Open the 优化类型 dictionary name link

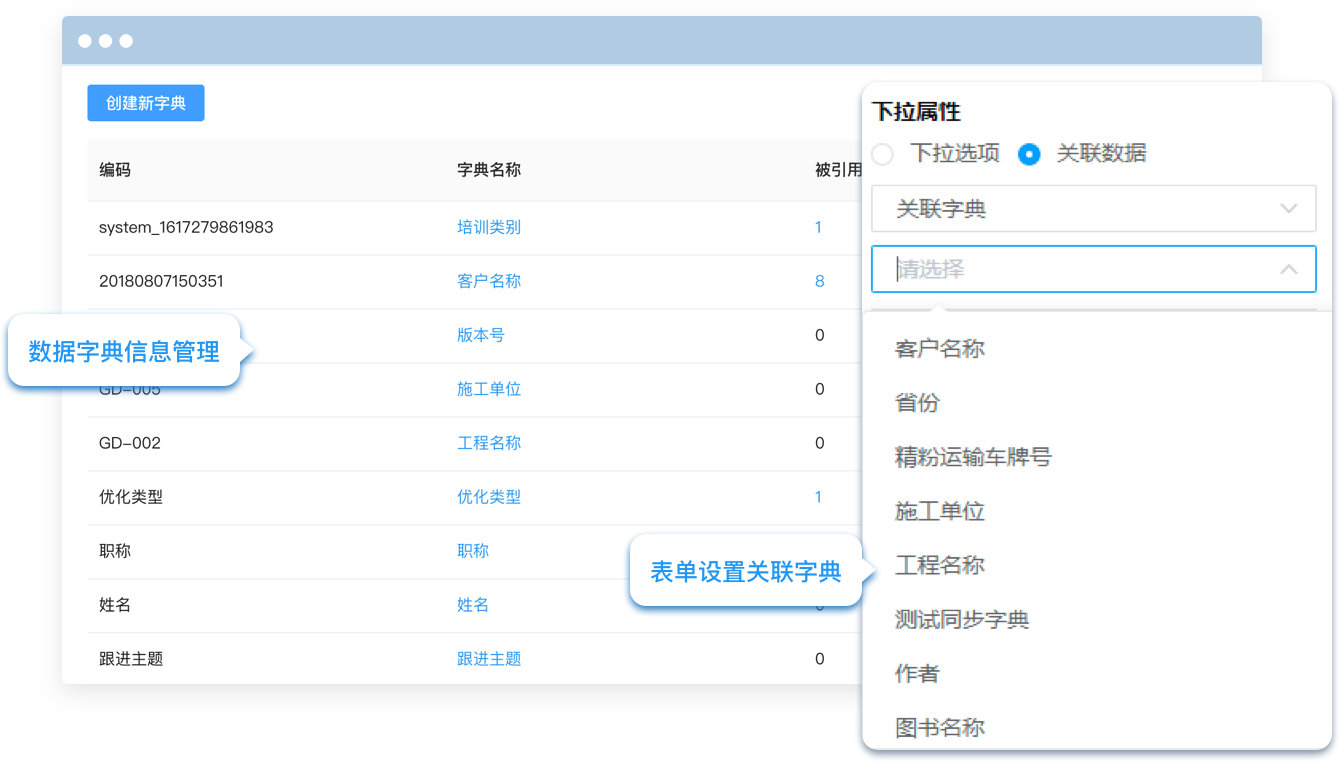tap(489, 497)
